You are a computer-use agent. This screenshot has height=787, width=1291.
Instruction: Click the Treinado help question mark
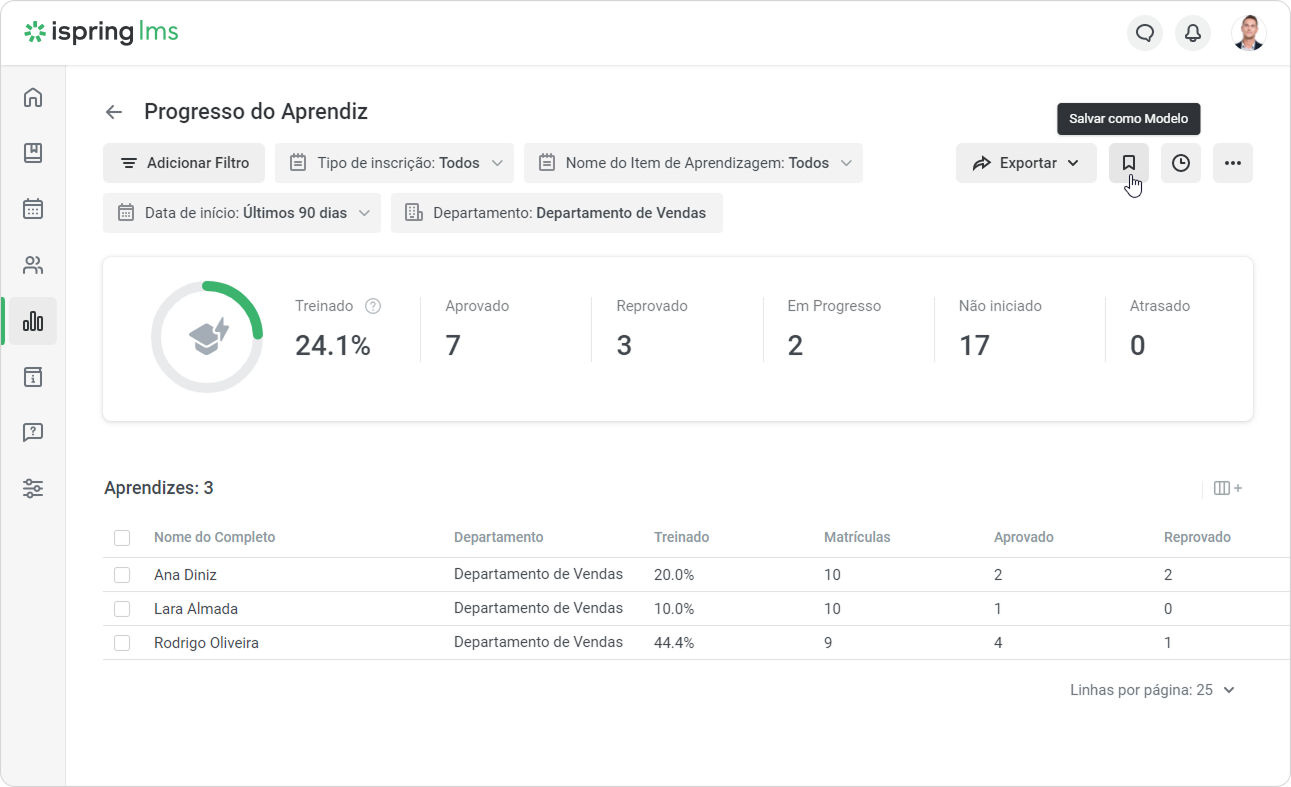tap(373, 306)
